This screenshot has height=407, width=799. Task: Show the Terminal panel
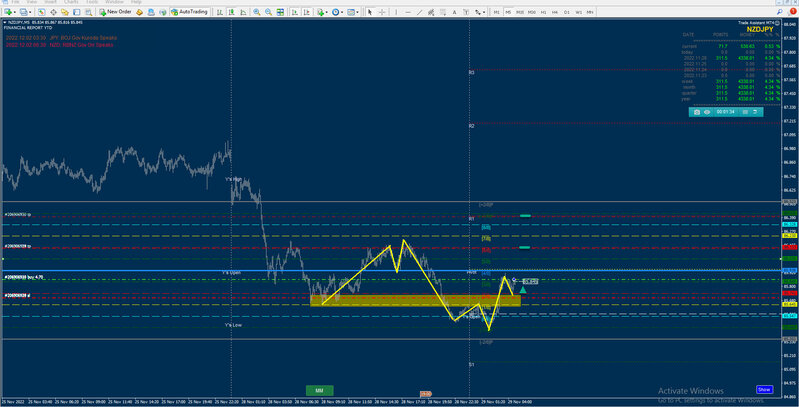tap(76, 12)
